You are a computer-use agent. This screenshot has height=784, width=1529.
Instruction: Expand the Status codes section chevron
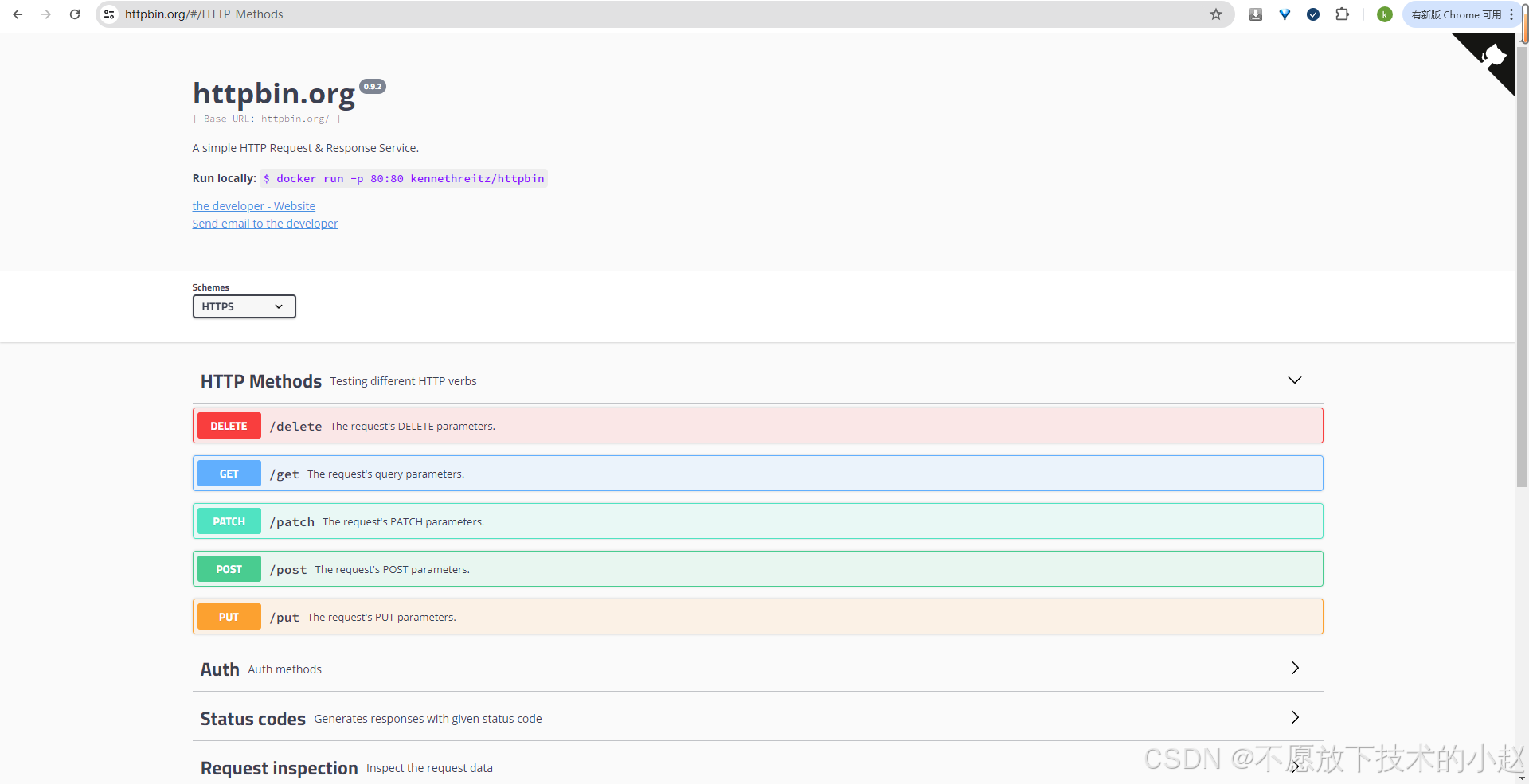point(1295,717)
